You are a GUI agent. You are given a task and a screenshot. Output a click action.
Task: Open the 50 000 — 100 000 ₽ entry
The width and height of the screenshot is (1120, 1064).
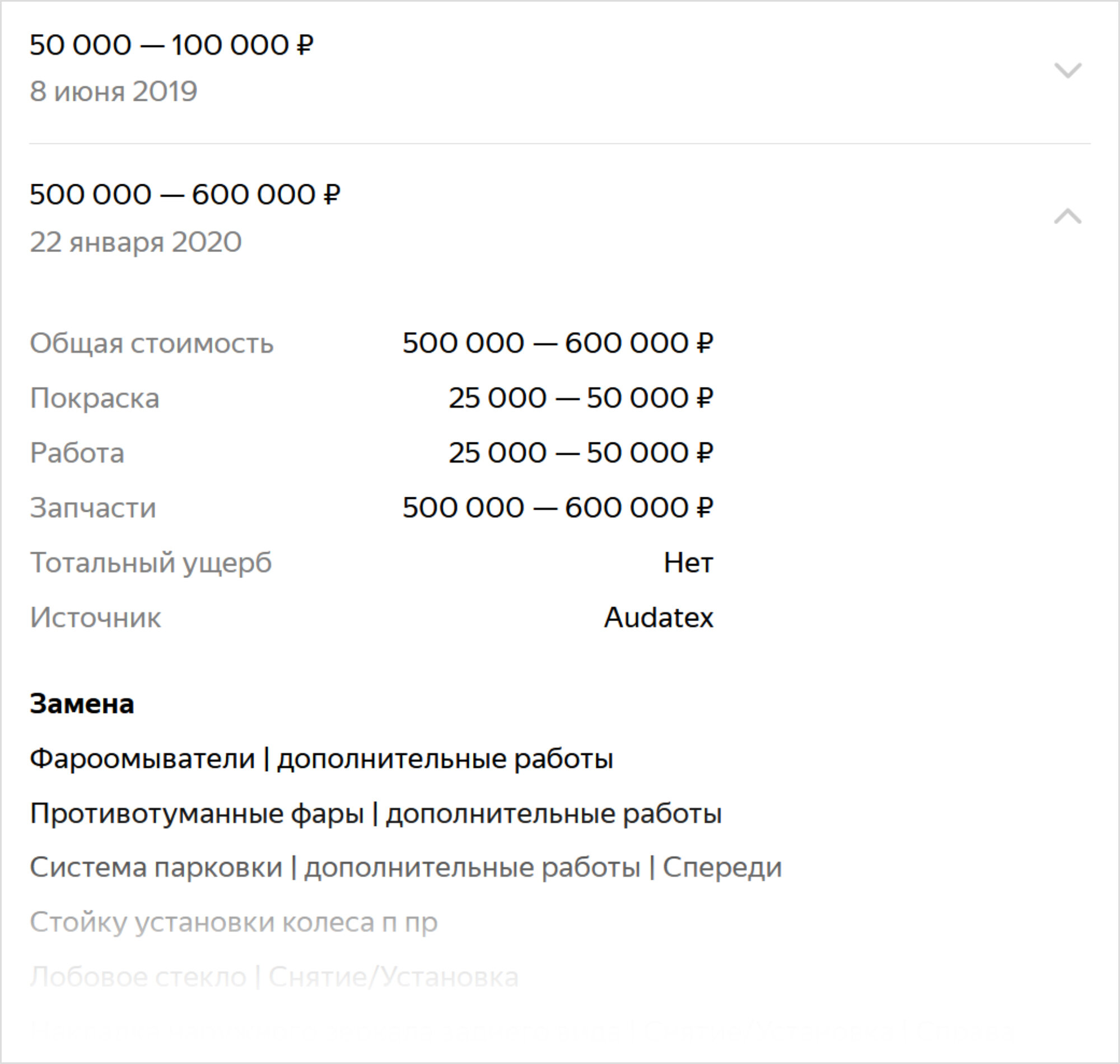(171, 45)
